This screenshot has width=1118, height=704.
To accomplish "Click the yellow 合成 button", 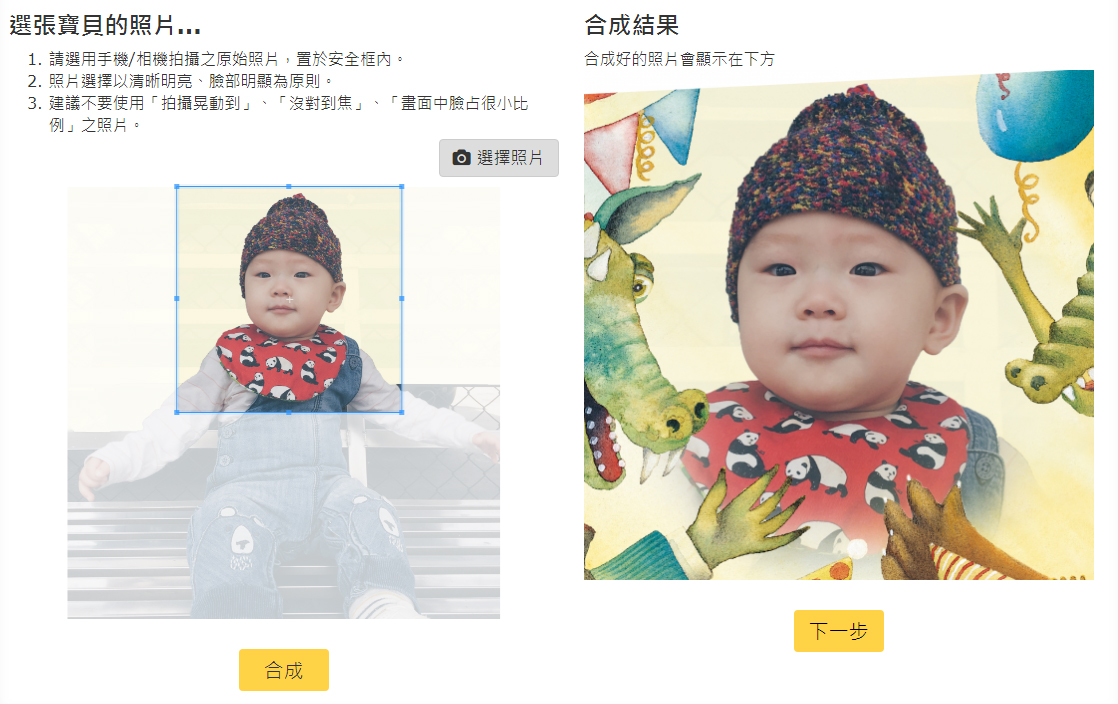I will 284,670.
